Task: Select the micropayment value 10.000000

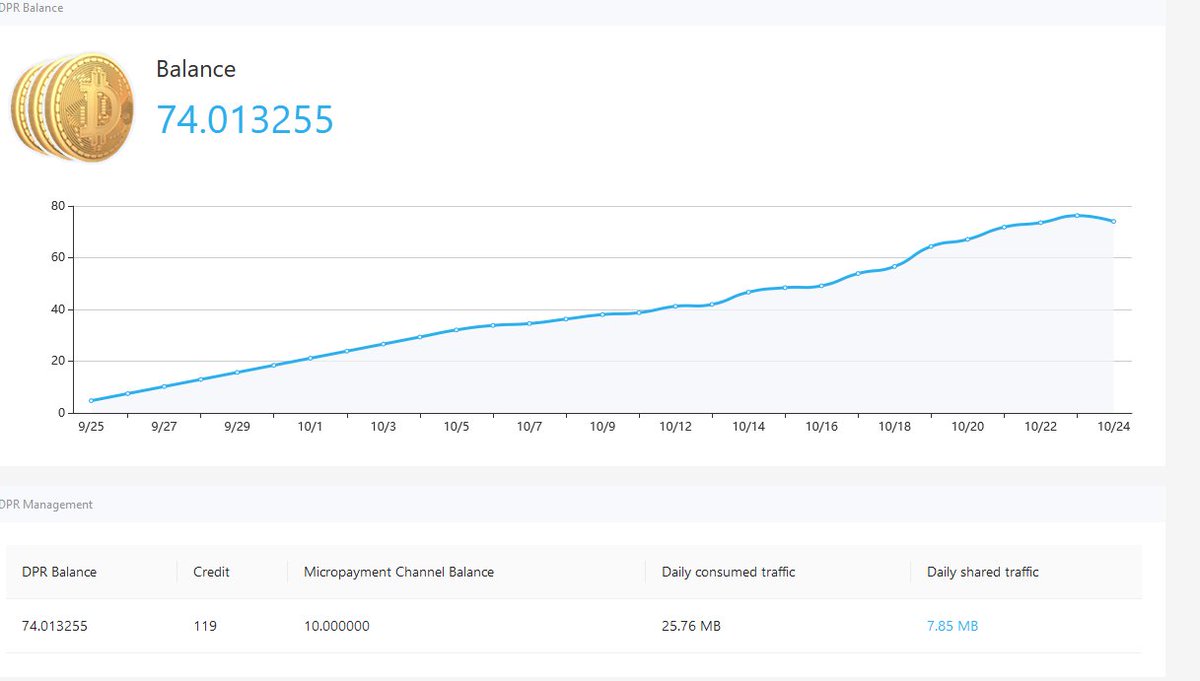Action: point(337,626)
